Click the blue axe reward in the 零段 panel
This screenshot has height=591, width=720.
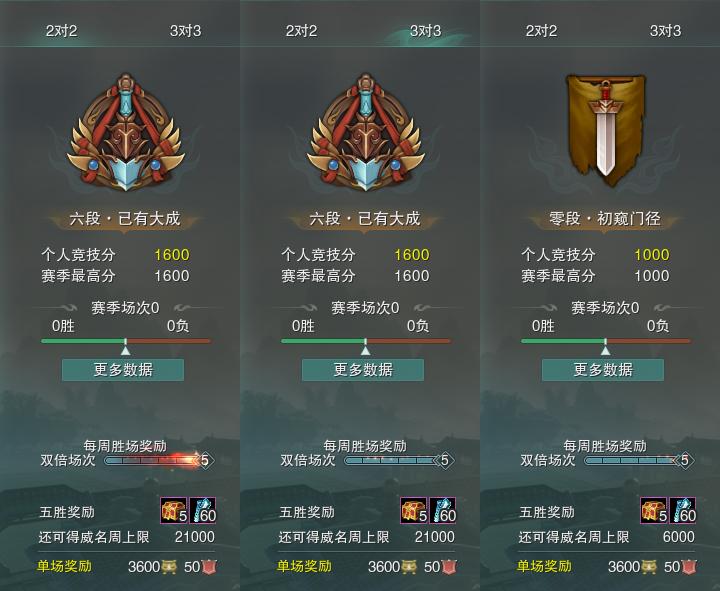pos(683,511)
